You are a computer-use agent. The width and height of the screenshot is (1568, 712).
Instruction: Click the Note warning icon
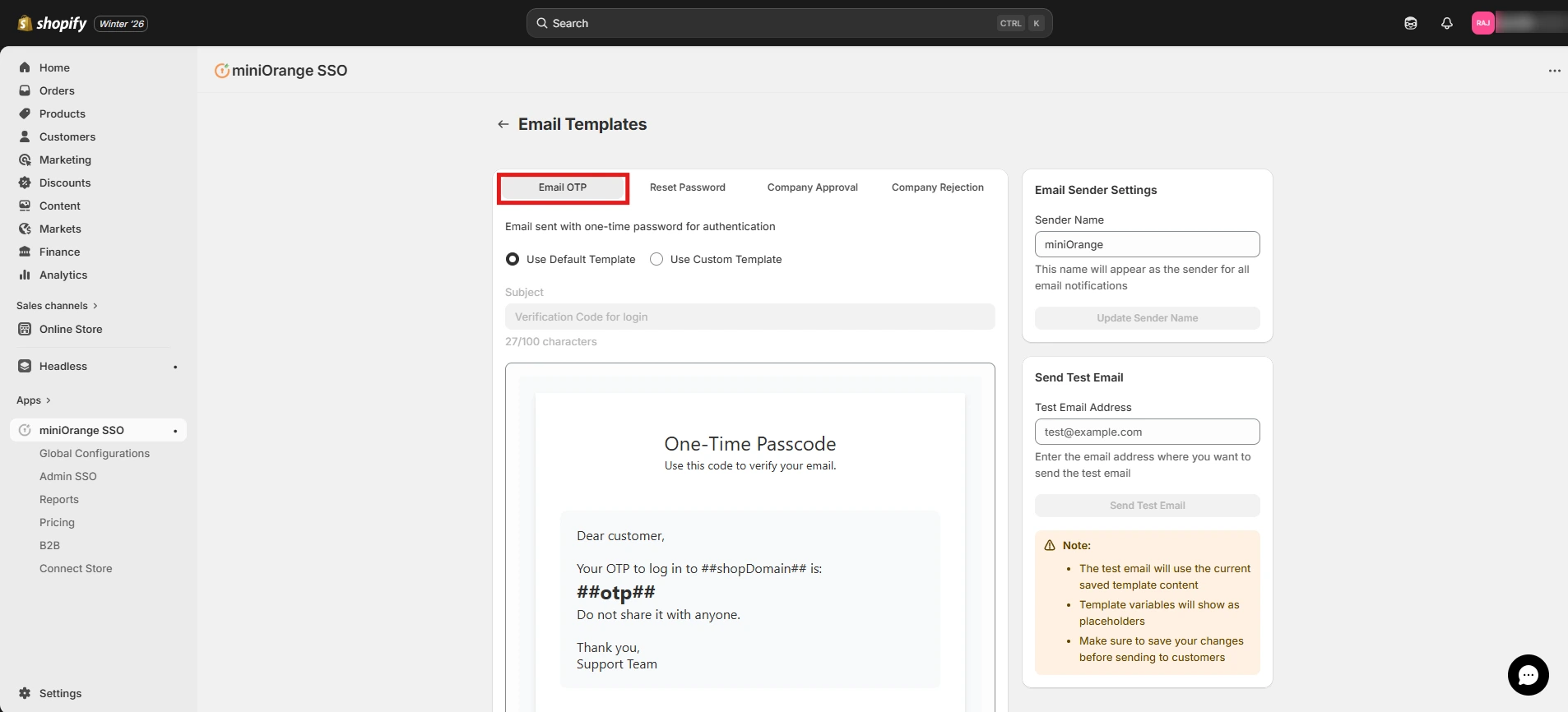1050,545
